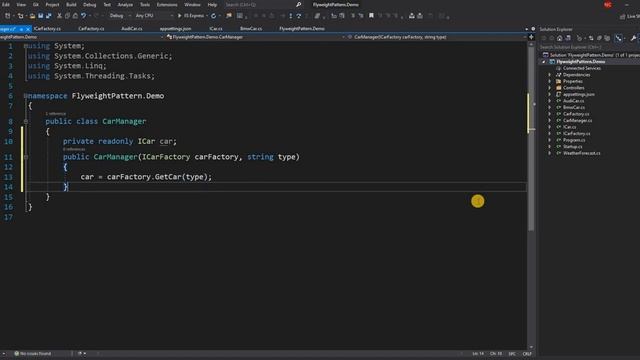The height and width of the screenshot is (360, 640).
Task: Open the Build menu
Action: pos(71,4)
